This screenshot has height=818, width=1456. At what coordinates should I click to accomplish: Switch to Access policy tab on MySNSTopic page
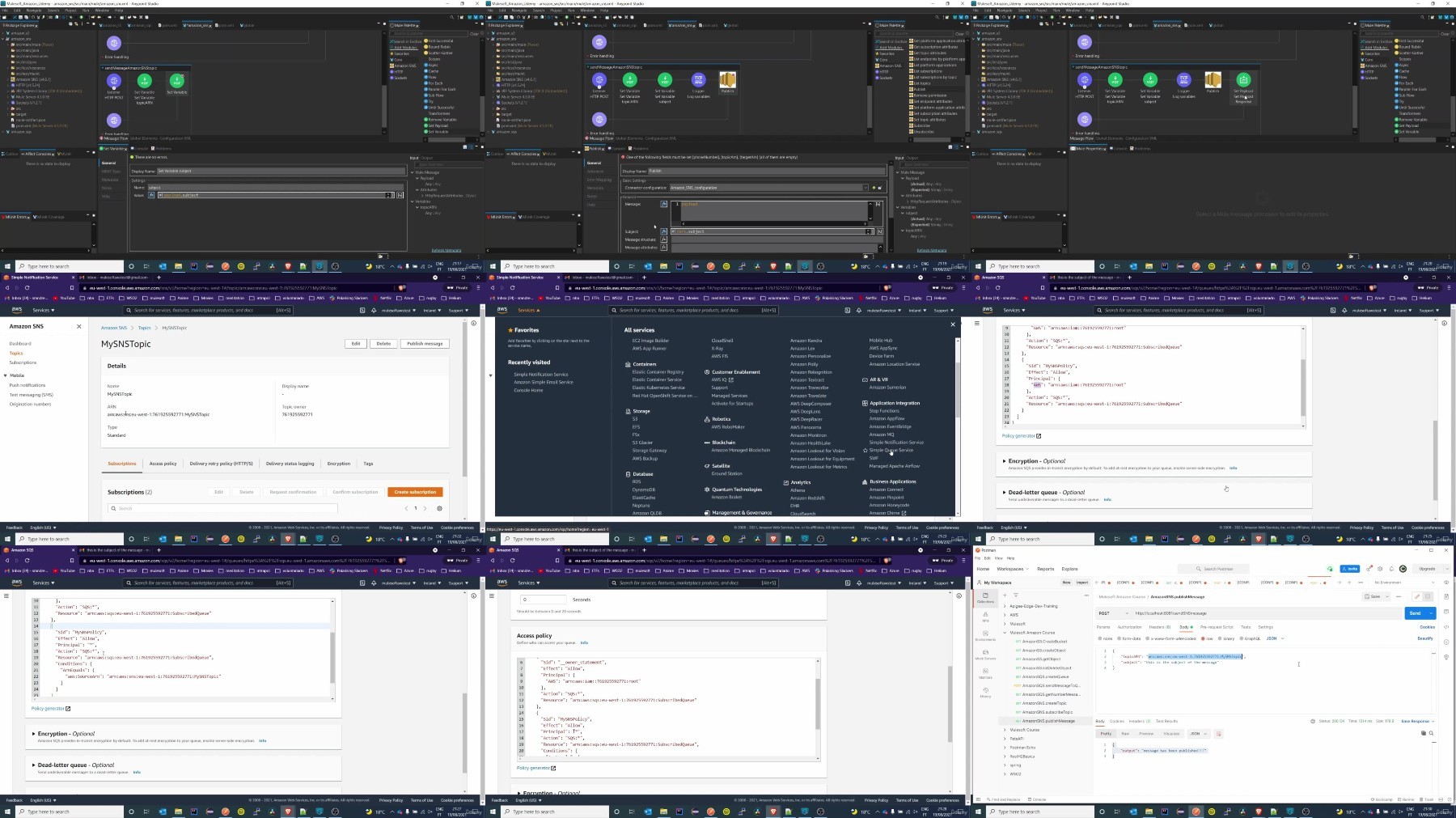(163, 464)
